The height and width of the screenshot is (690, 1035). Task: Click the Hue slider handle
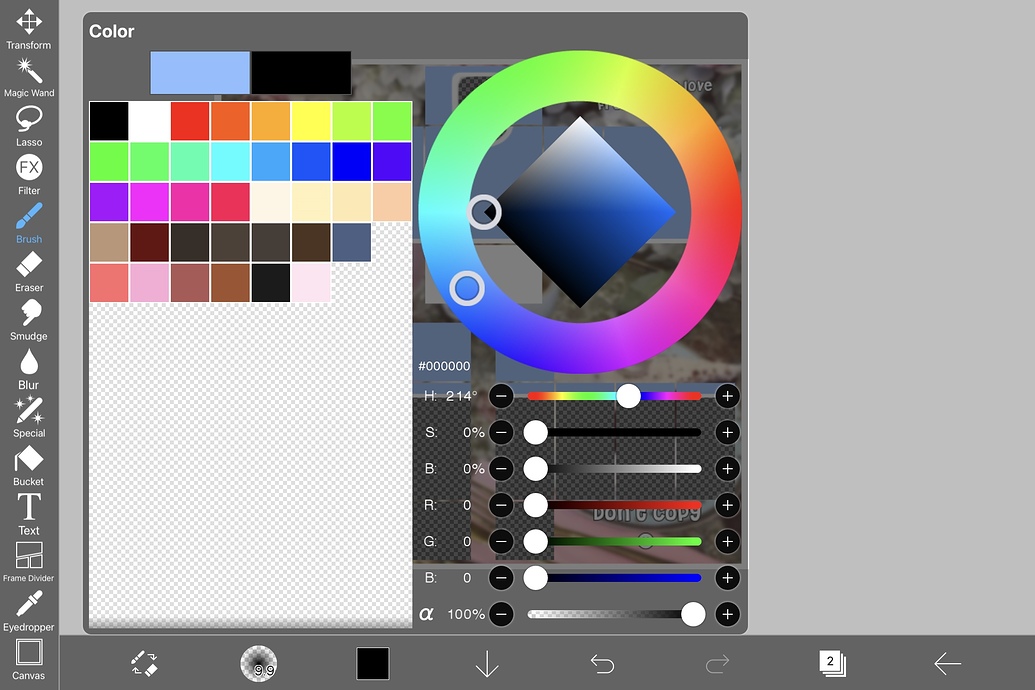(629, 396)
